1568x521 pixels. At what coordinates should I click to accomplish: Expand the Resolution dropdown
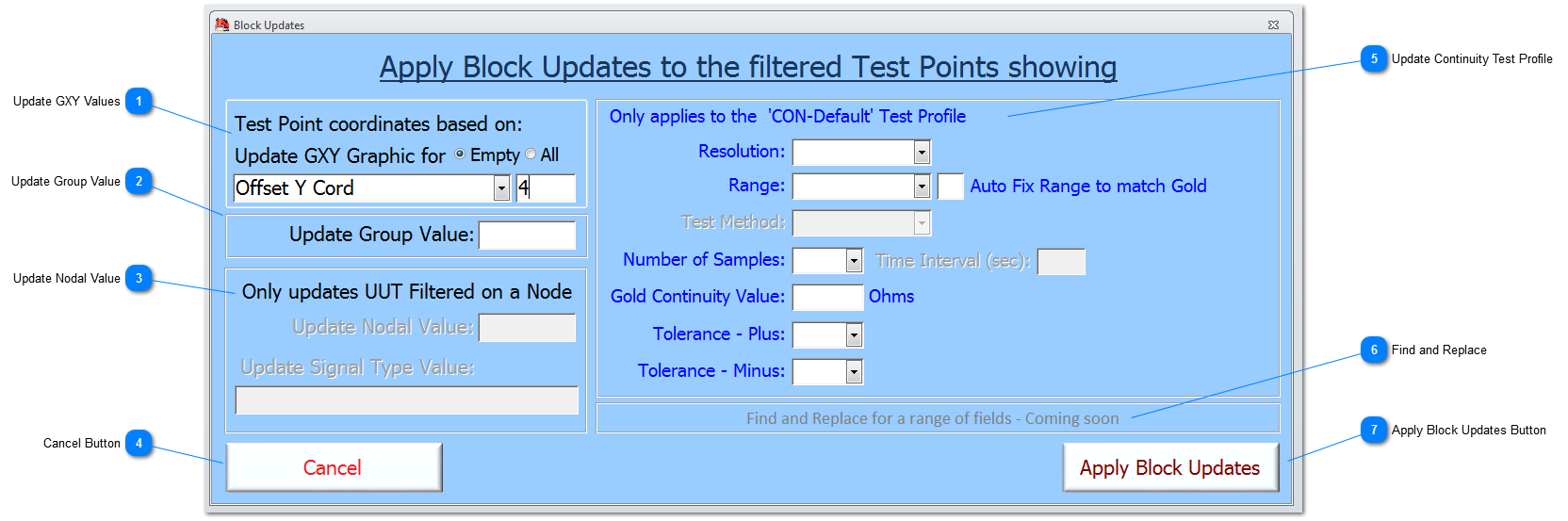click(922, 153)
